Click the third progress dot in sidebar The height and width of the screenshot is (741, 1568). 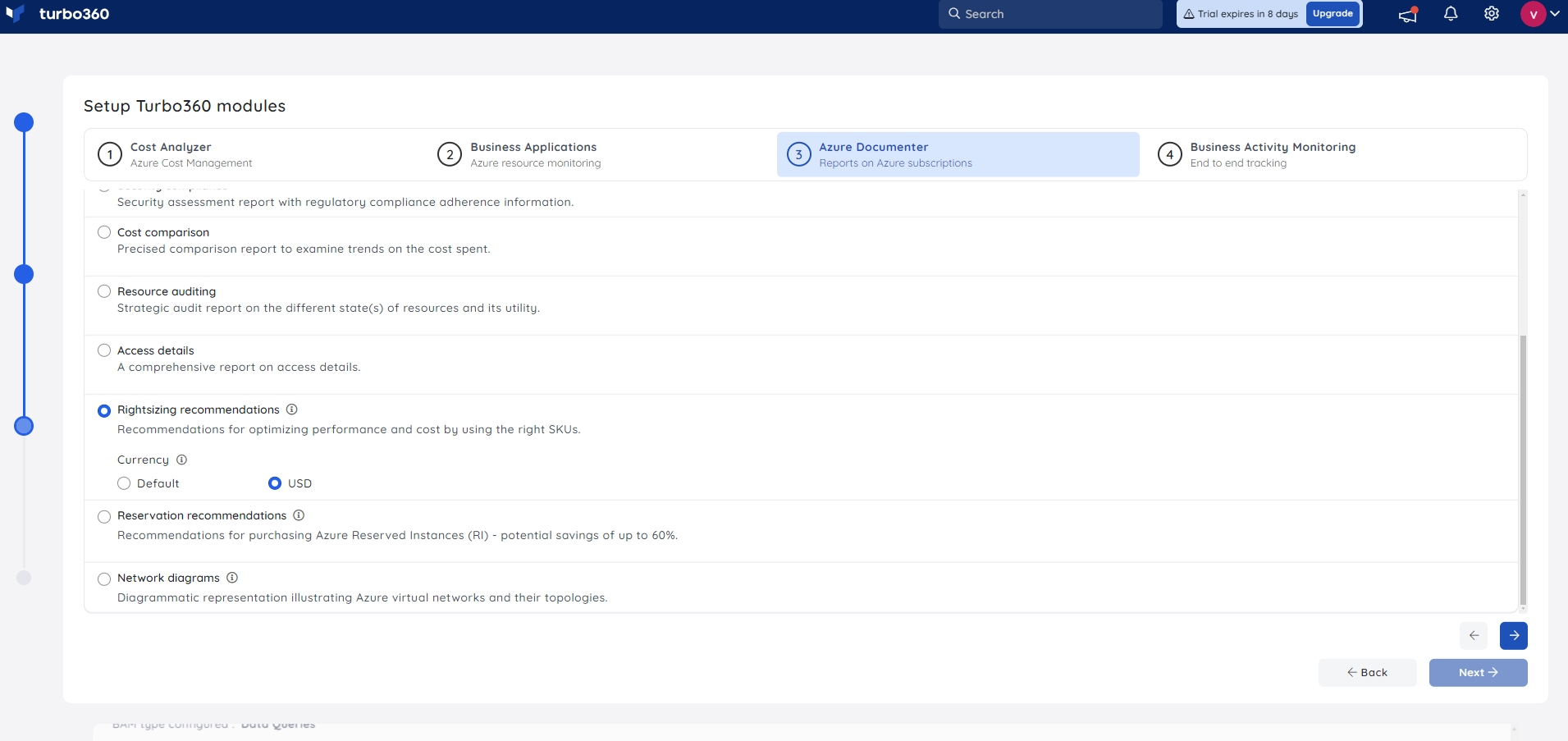pos(24,426)
